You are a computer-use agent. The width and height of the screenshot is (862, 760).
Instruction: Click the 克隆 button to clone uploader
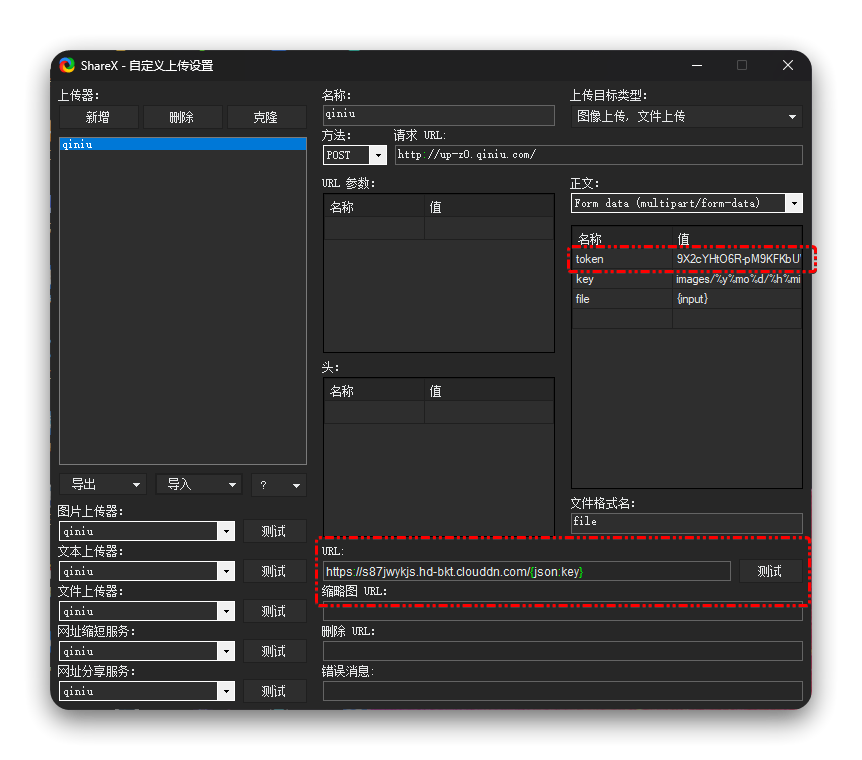[266, 117]
